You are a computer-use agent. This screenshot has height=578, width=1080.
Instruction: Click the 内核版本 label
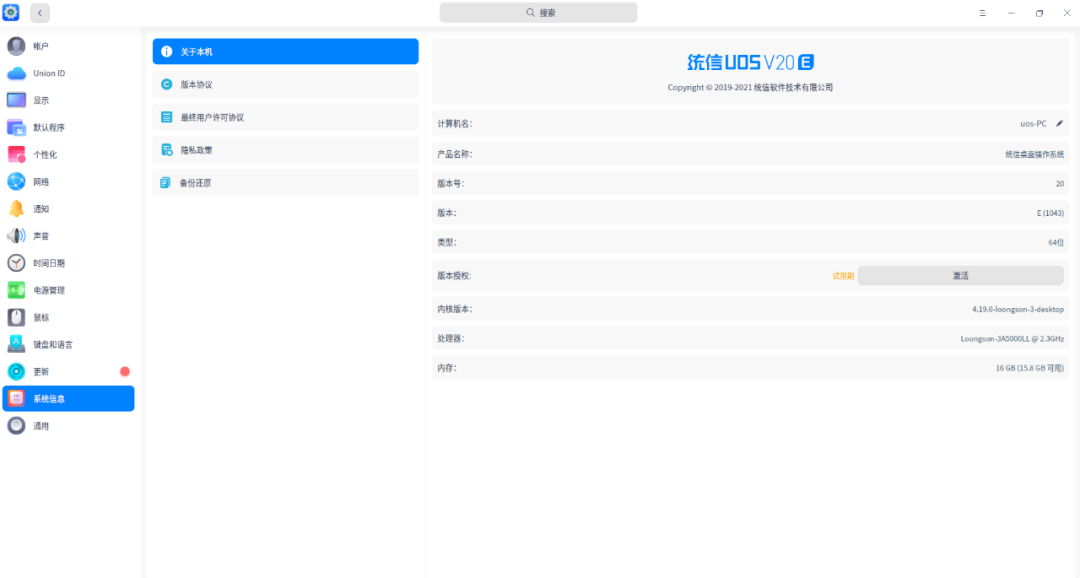(455, 309)
